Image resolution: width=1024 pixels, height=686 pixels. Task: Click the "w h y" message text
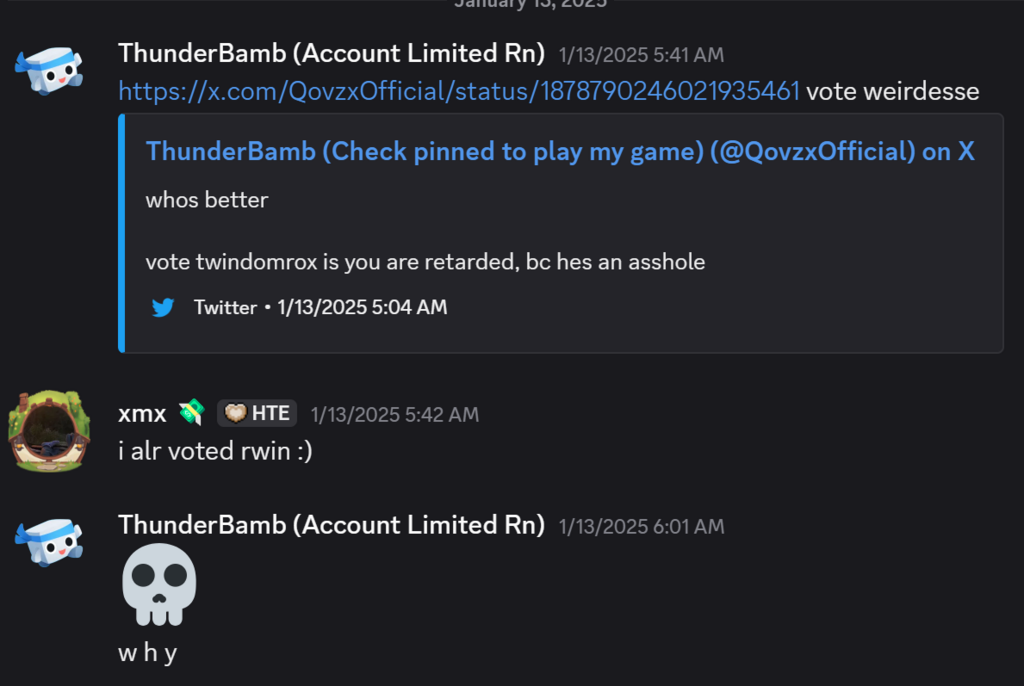(x=147, y=653)
